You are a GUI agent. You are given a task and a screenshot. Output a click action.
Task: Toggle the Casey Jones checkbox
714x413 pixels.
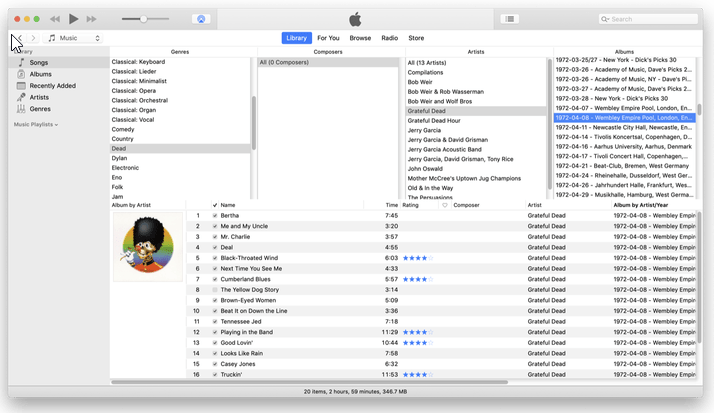(x=215, y=364)
